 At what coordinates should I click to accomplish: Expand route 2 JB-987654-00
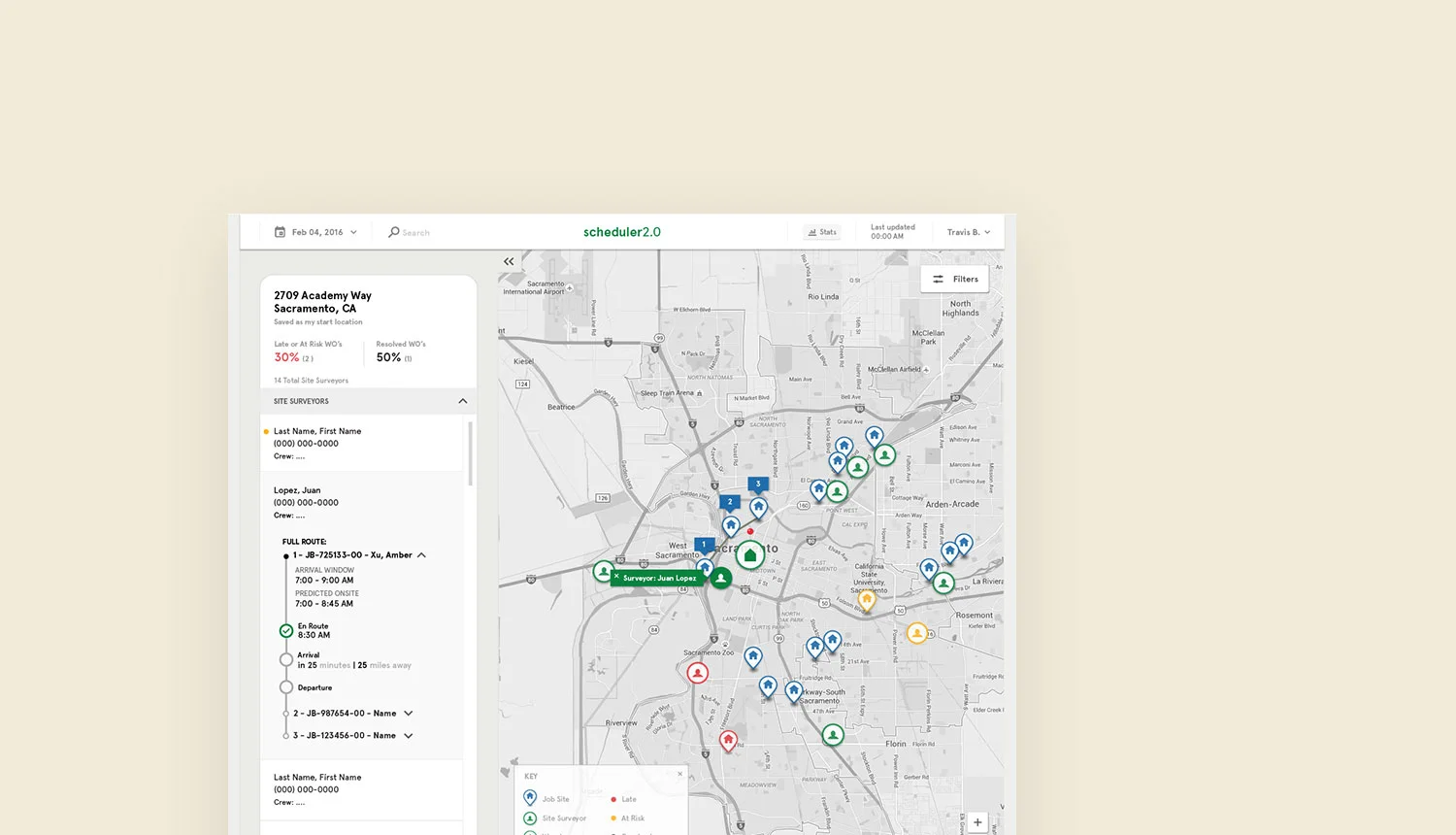[x=409, y=714]
